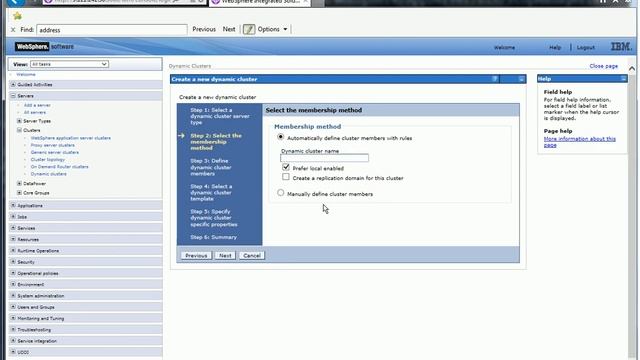Click the Help link in the header
Viewport: 640px width, 360px height.
coord(555,47)
